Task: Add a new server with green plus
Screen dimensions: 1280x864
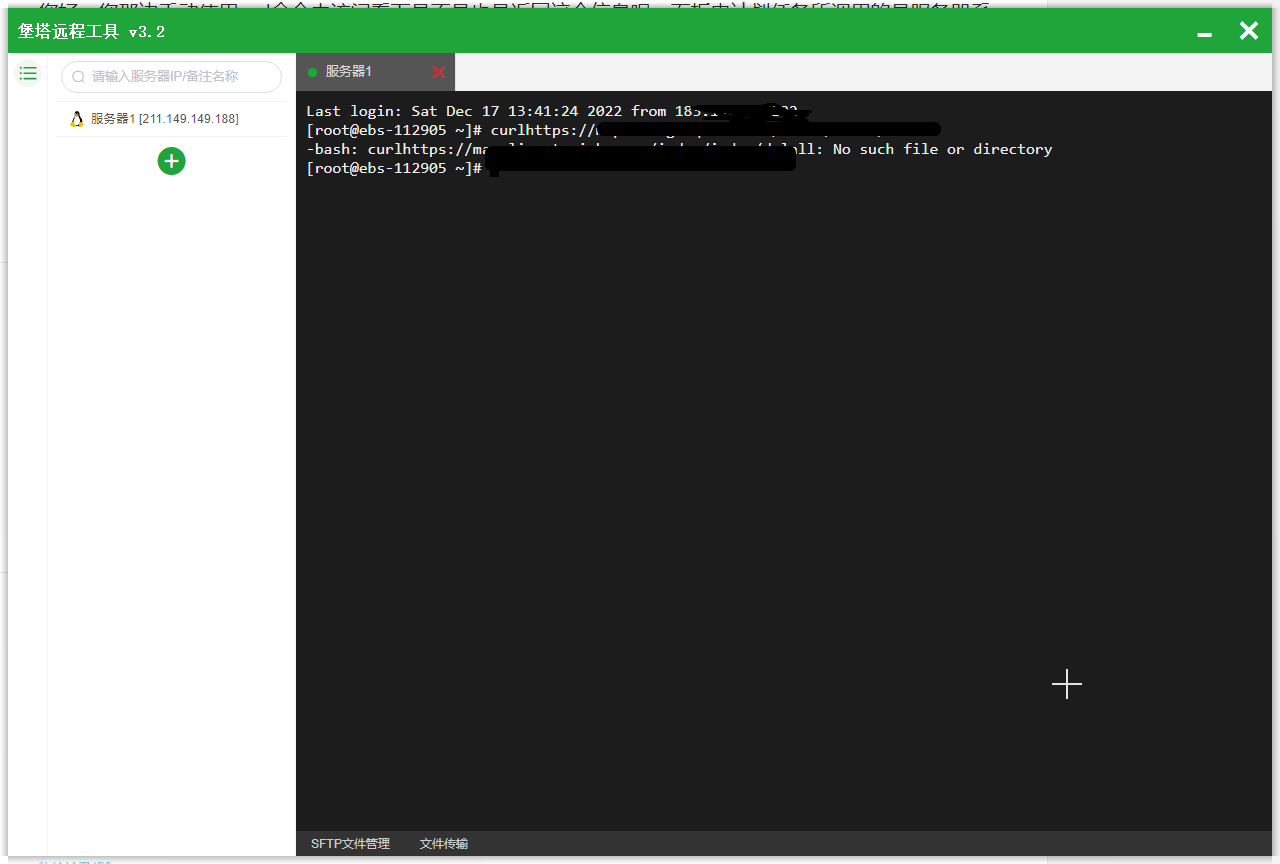Action: [x=171, y=161]
